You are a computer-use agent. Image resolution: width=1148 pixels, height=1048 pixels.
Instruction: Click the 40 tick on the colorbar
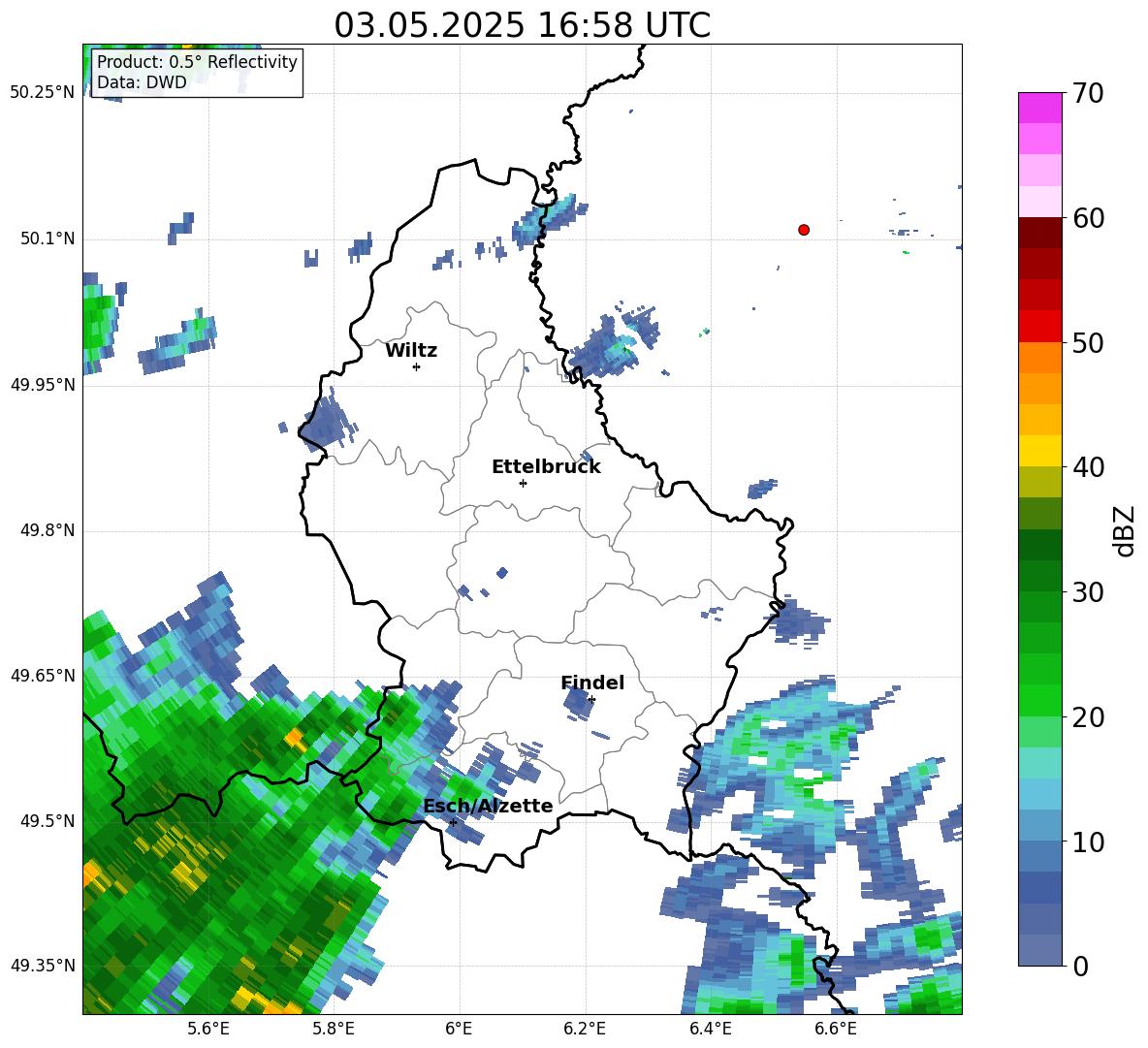1087,467
